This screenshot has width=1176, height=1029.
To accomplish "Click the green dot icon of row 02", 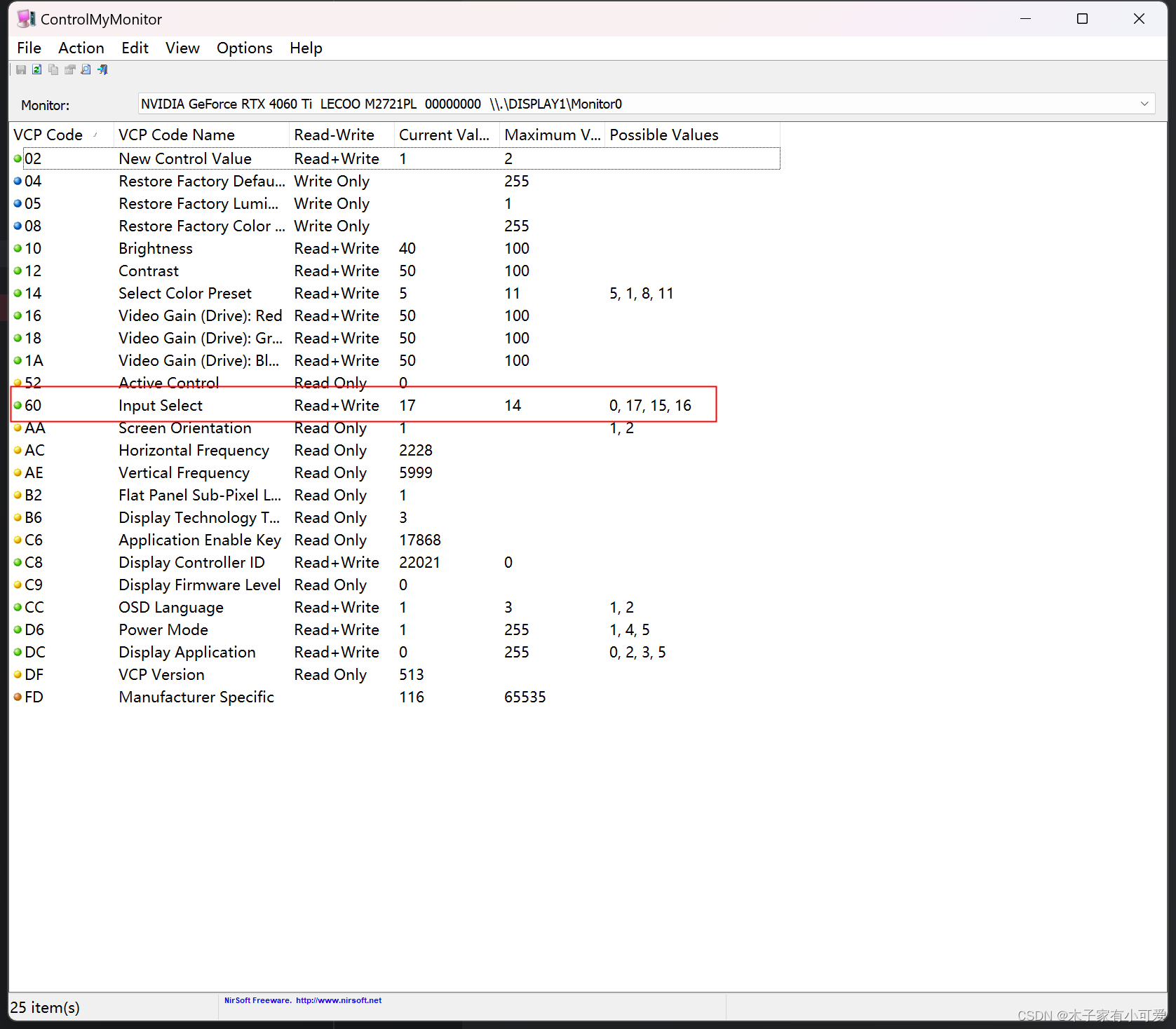I will [x=18, y=158].
